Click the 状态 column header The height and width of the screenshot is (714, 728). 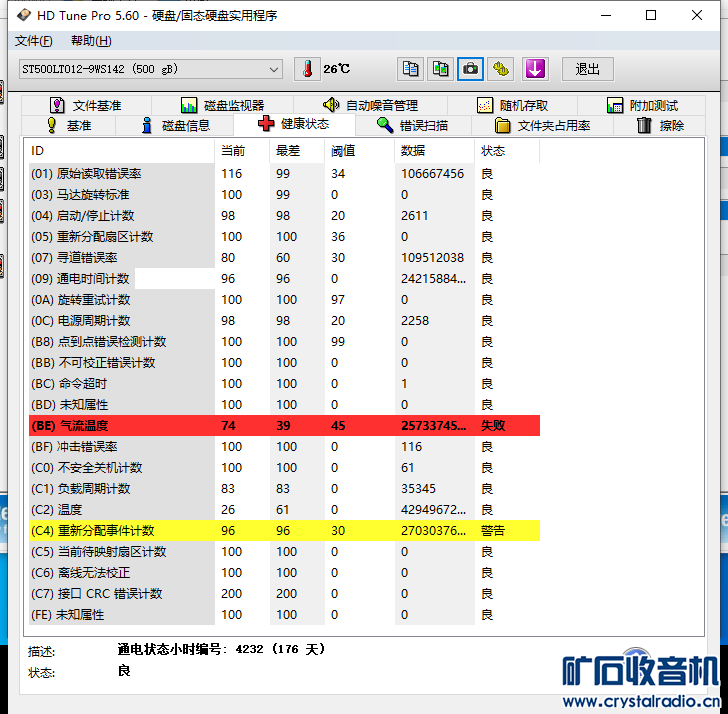pos(507,151)
